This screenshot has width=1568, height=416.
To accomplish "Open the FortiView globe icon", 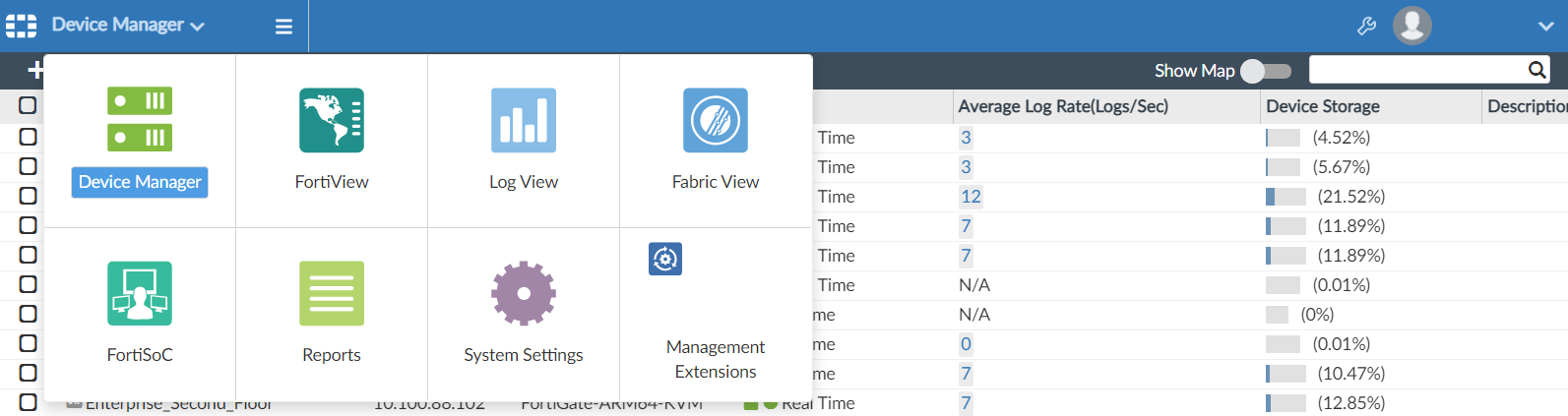I will click(332, 120).
